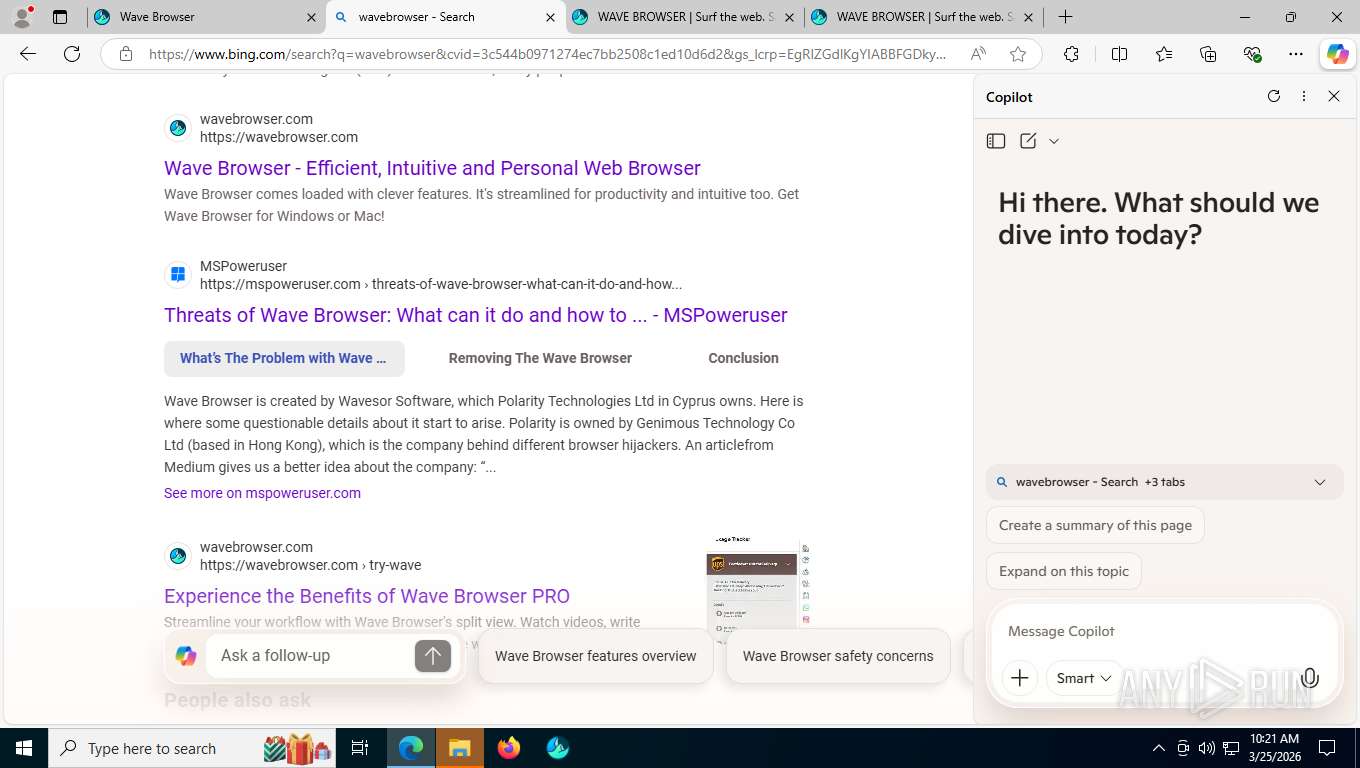1360x768 pixels.
Task: Choose 'Wave Browser features overview' chip
Action: [596, 656]
